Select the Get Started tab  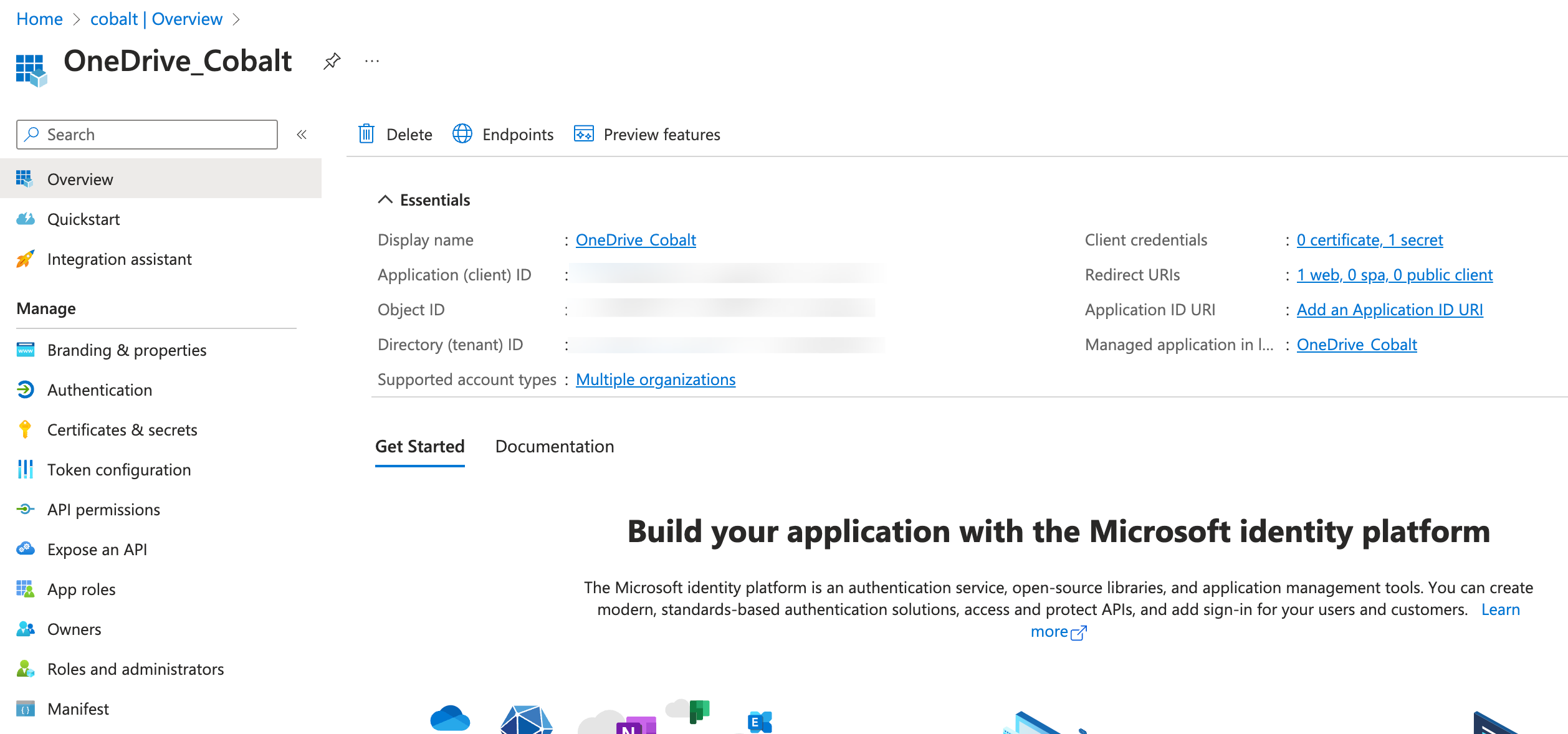coord(419,446)
